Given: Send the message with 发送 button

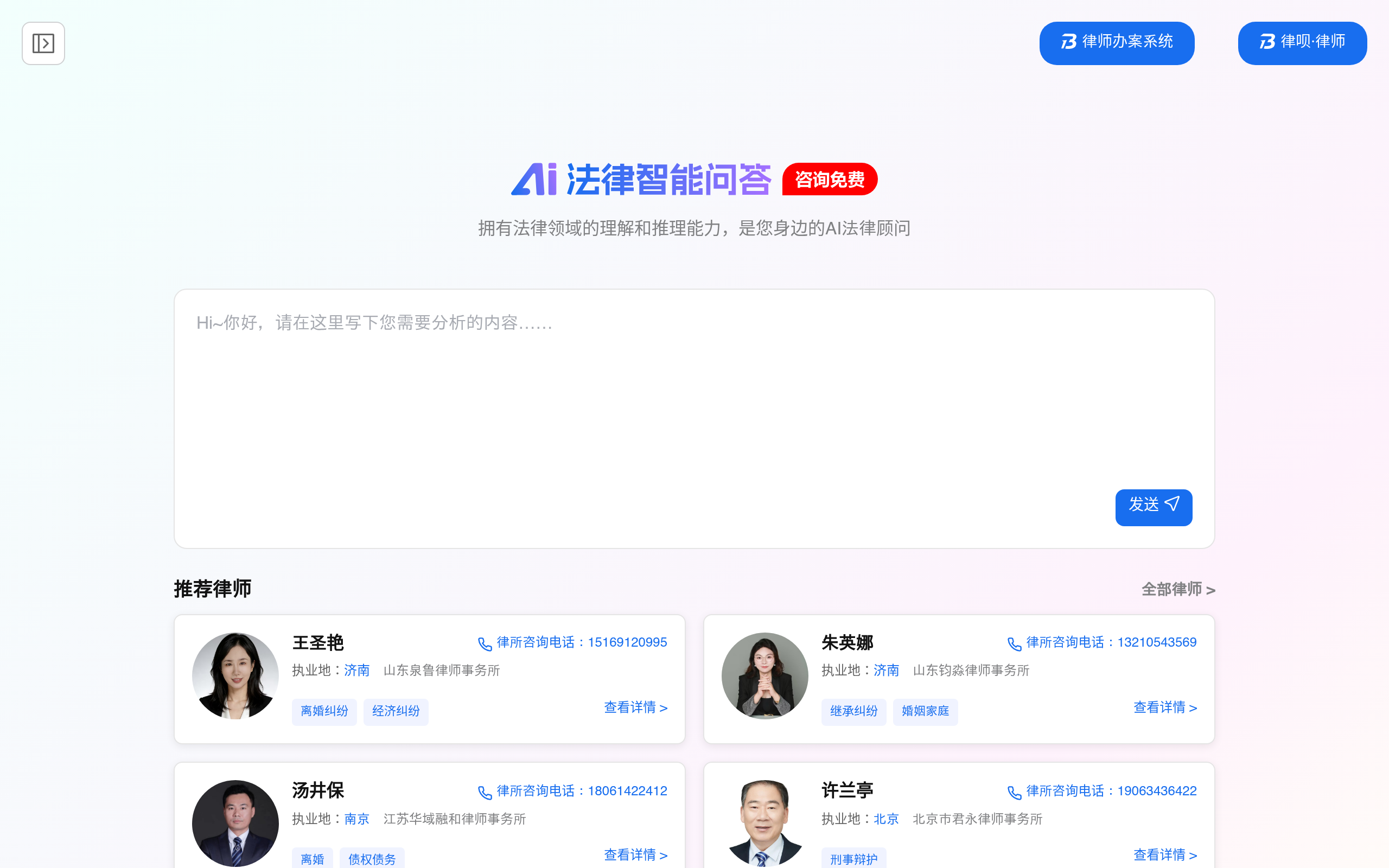Looking at the screenshot, I should pos(1154,507).
